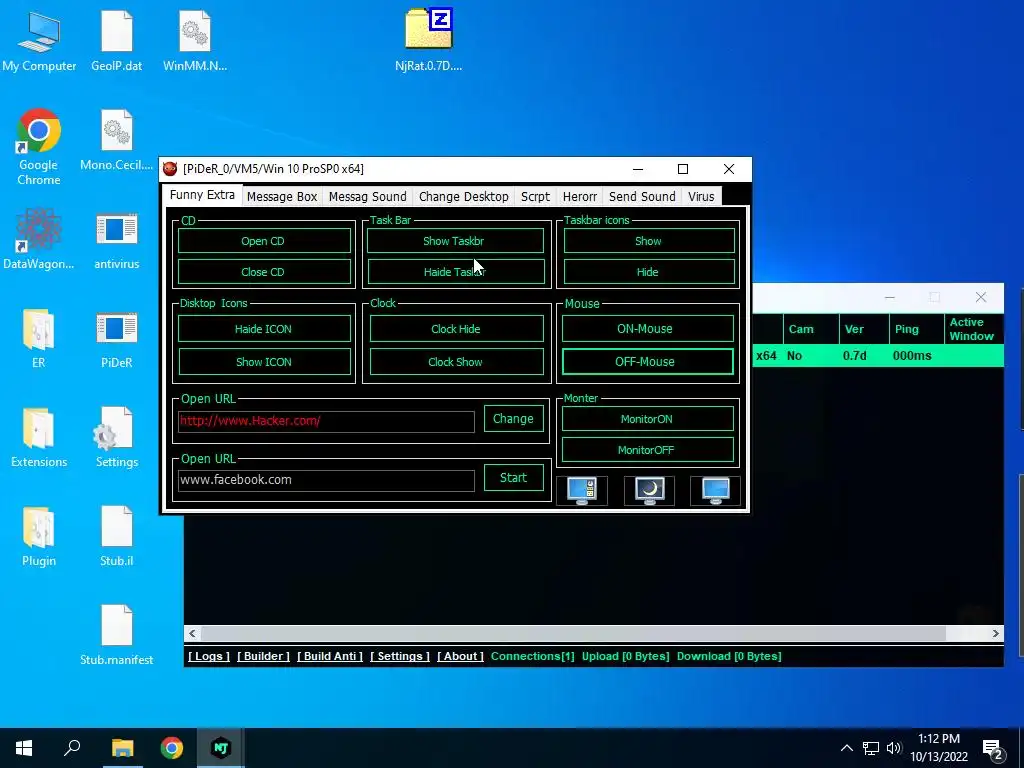This screenshot has width=1024, height=768.
Task: Select the Stub.manifest file icon
Action: 117,635
